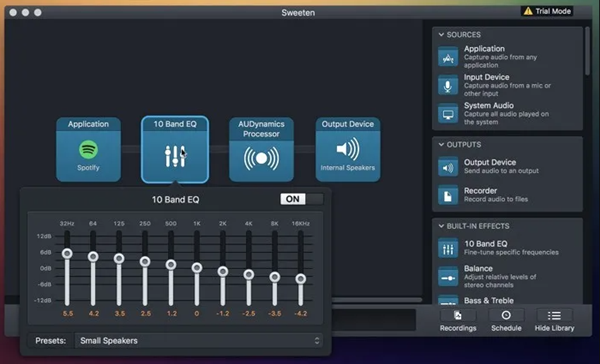600x364 pixels.
Task: Click the Input Device microphone icon
Action: [x=448, y=85]
